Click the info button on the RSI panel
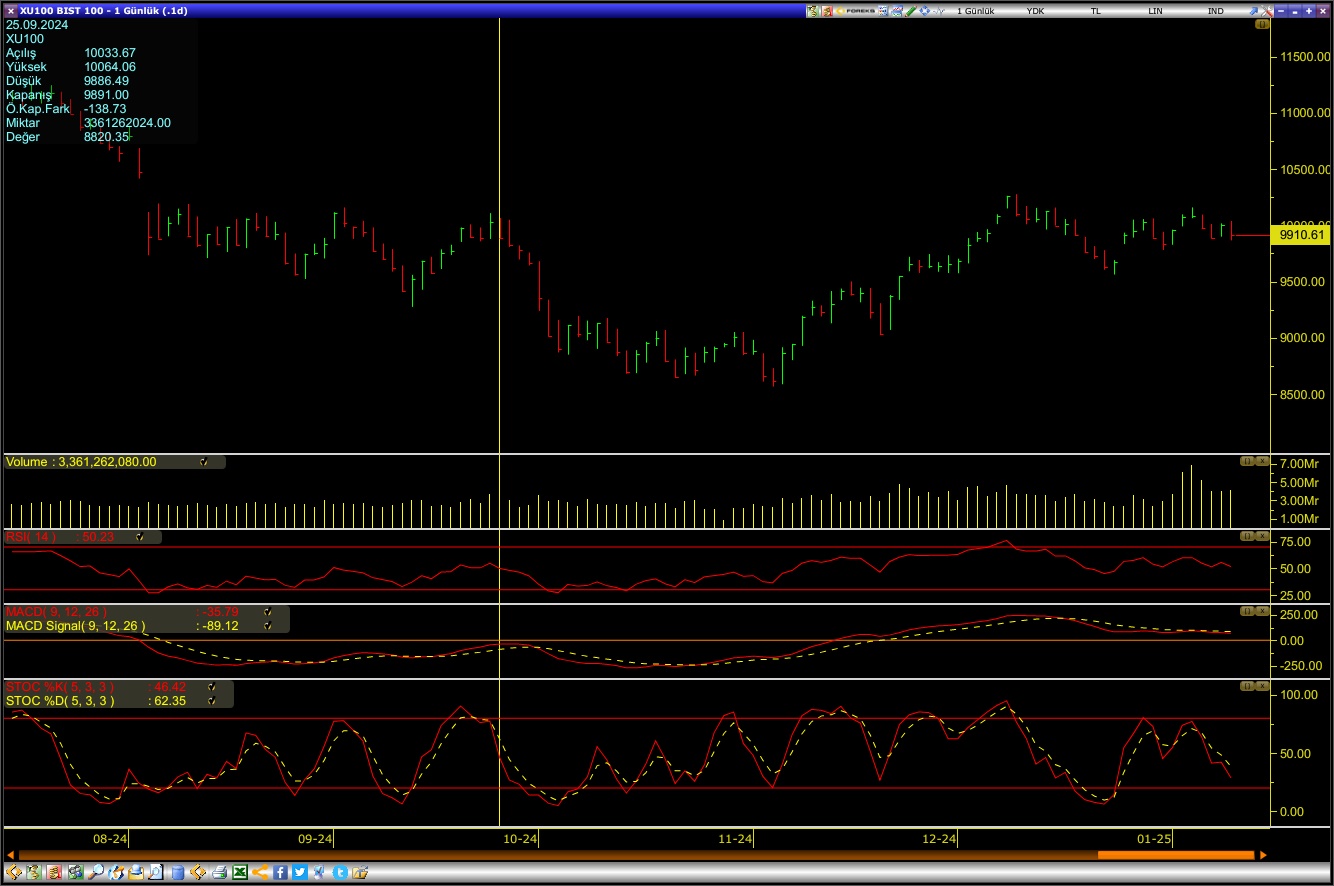The width and height of the screenshot is (1334, 886). click(1246, 536)
